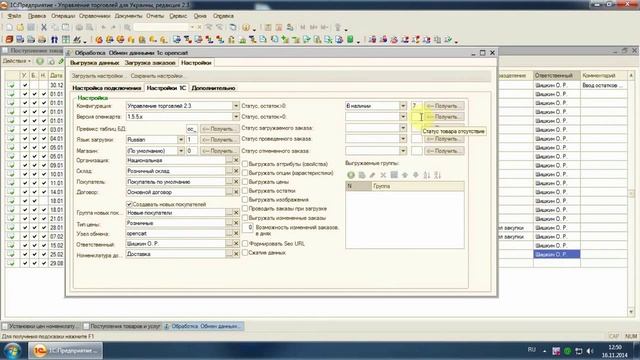The height and width of the screenshot is (360, 640).
Task: Open selection for Тип цены via ellipsis button
Action: click(x=229, y=223)
